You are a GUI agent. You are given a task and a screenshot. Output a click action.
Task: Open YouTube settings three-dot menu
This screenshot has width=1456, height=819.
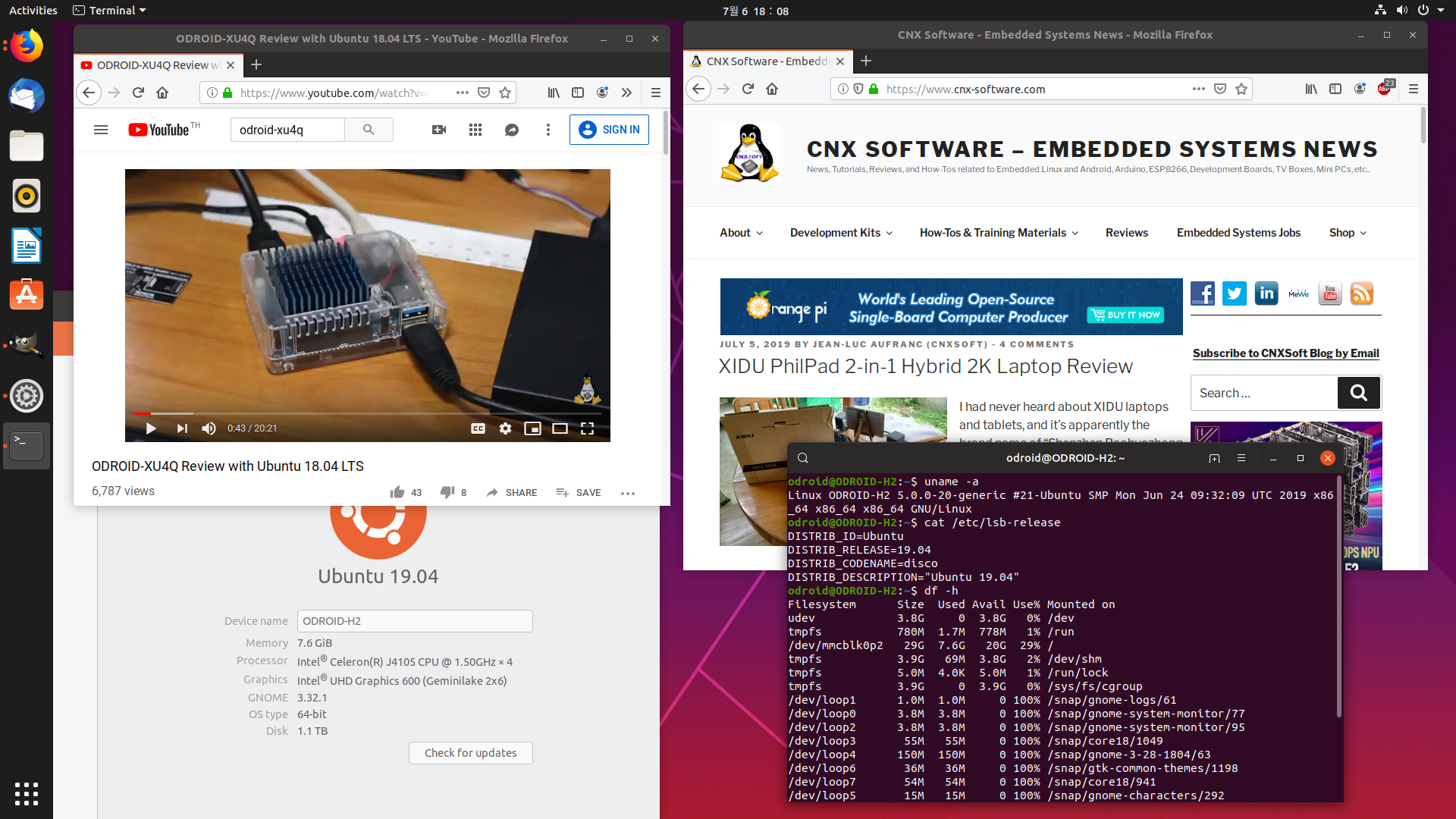point(548,130)
